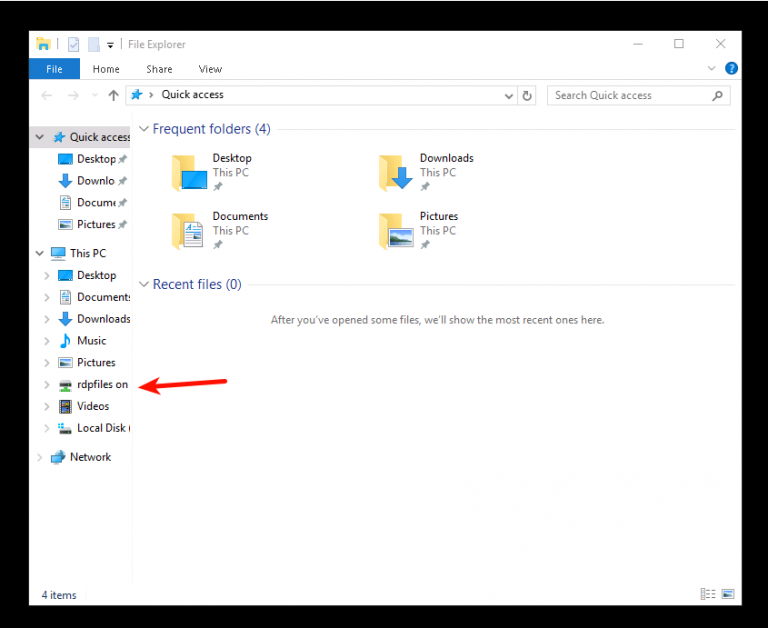The image size is (768, 628).
Task: Click the Search Quick access box
Action: point(638,96)
